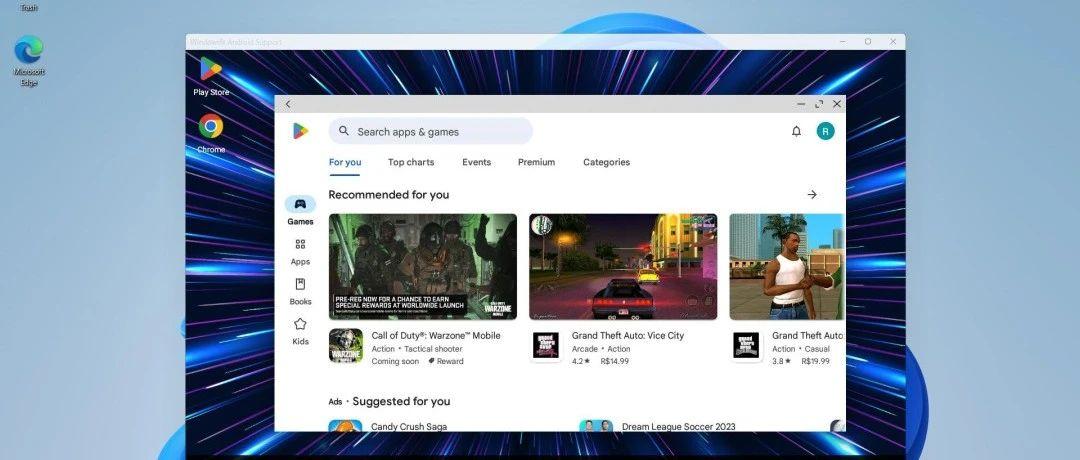Viewport: 1080px width, 460px height.
Task: Expand Recommended for you with arrow
Action: tap(812, 195)
